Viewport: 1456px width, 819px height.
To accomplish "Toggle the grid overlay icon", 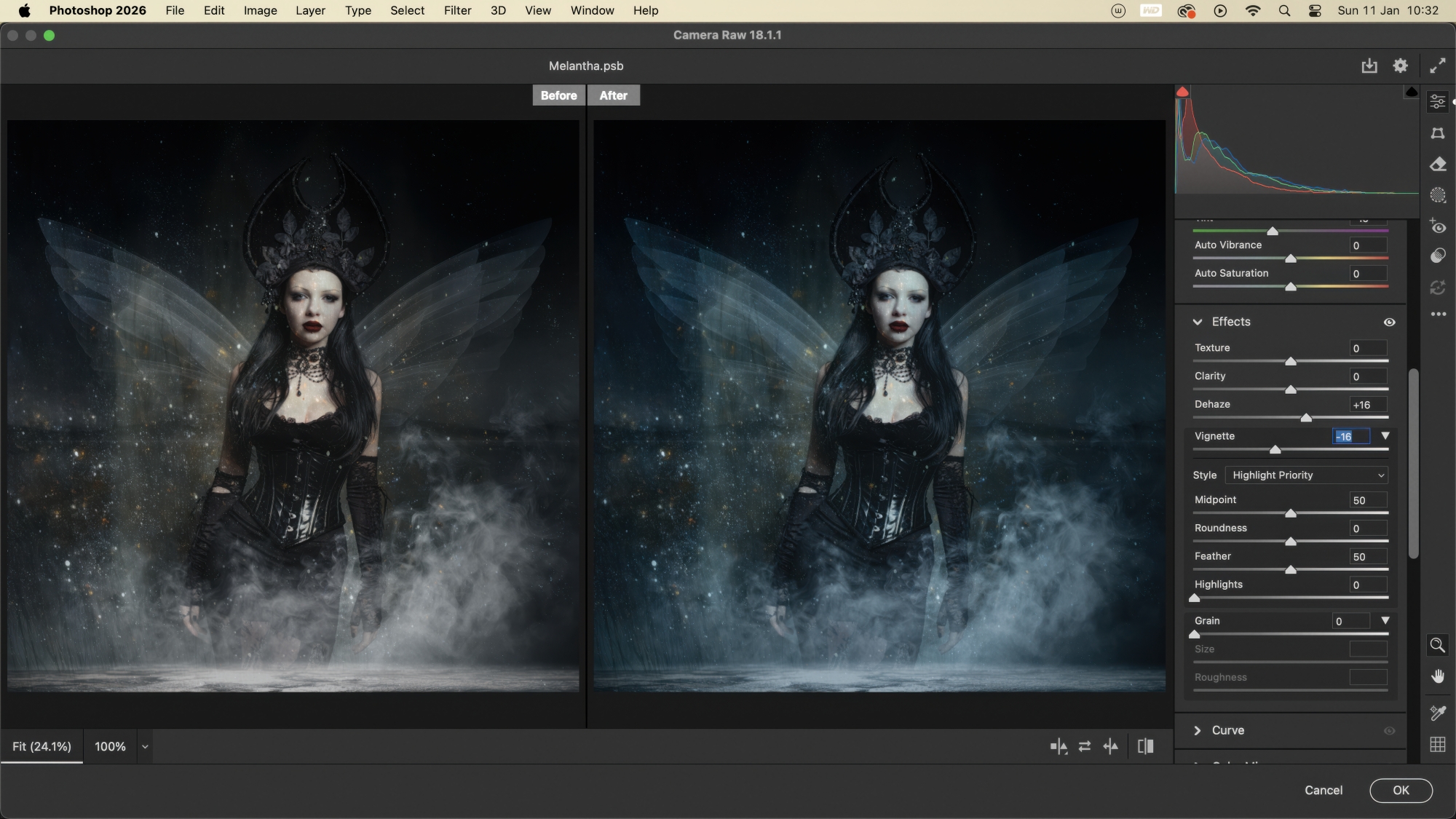I will pos(1437,744).
